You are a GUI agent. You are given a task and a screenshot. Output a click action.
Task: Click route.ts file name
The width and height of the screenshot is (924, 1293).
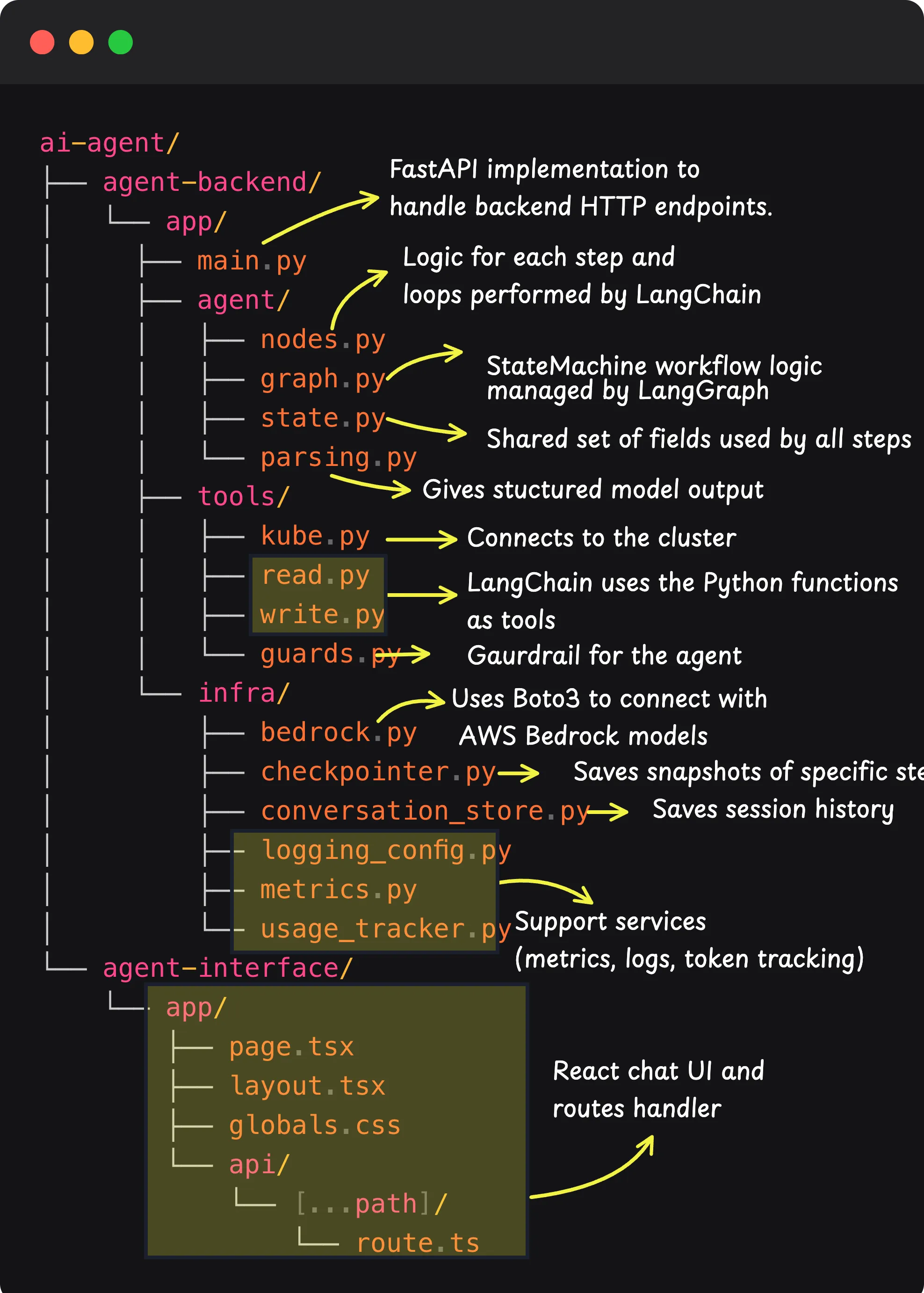tap(418, 1243)
